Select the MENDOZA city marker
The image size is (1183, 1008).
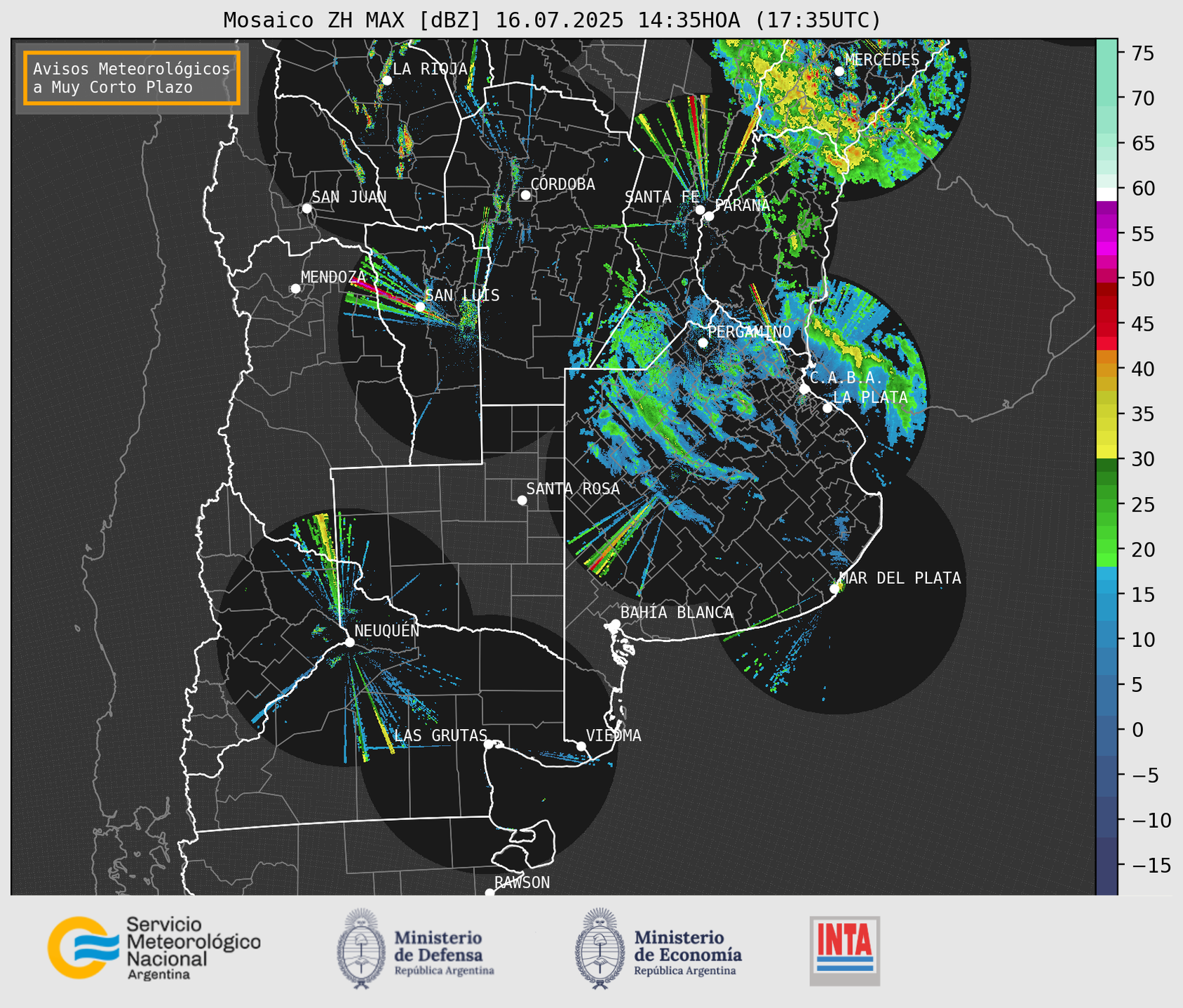point(295,289)
